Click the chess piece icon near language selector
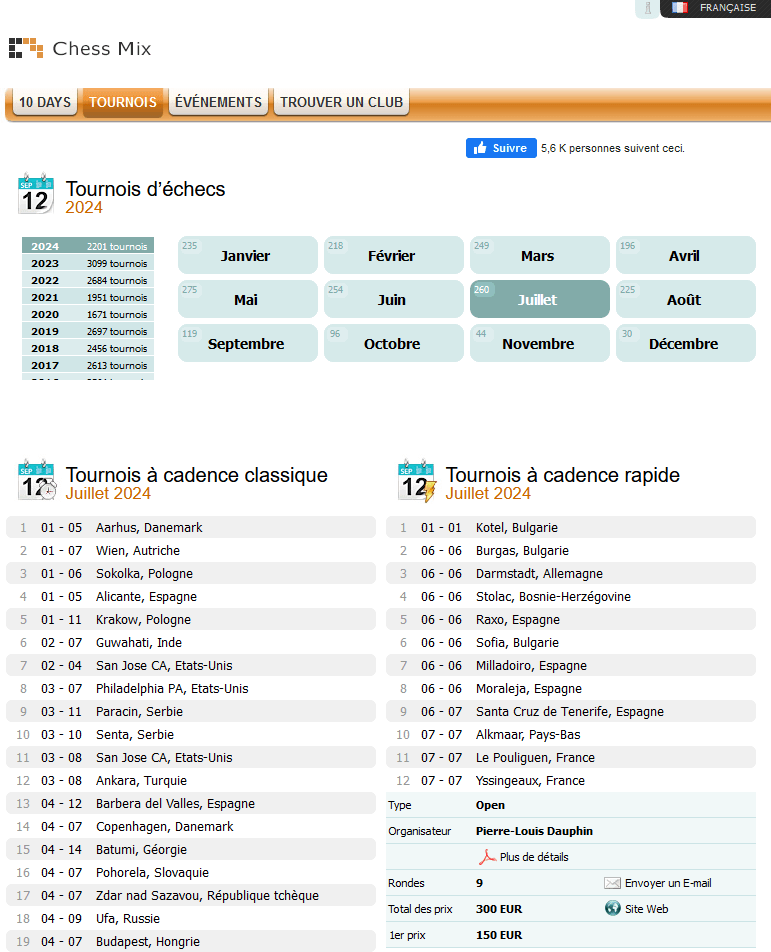Viewport: 771px width, 952px height. tap(648, 8)
